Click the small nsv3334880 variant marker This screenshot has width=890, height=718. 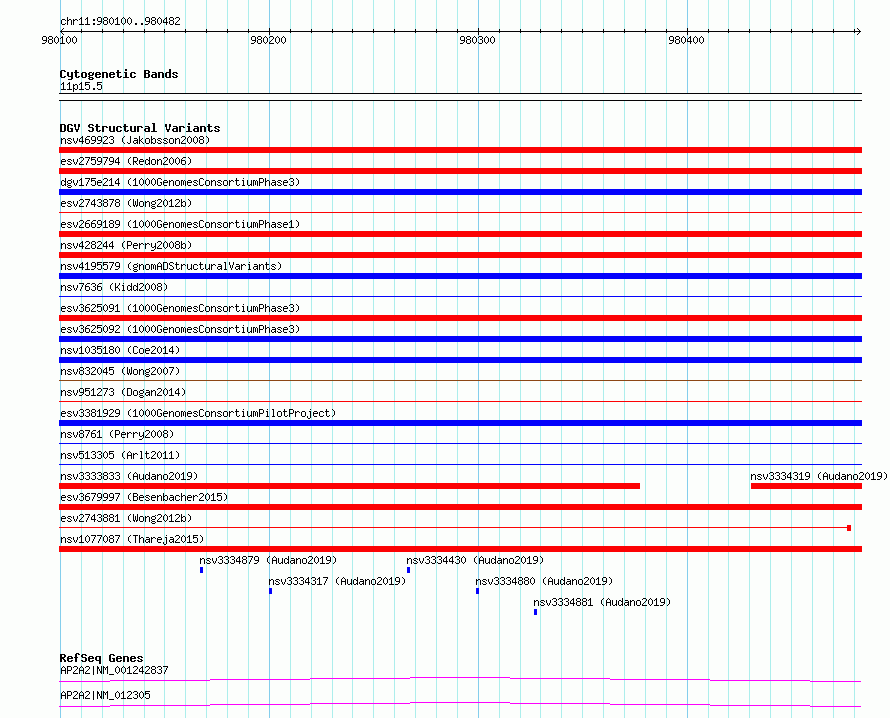(477, 591)
